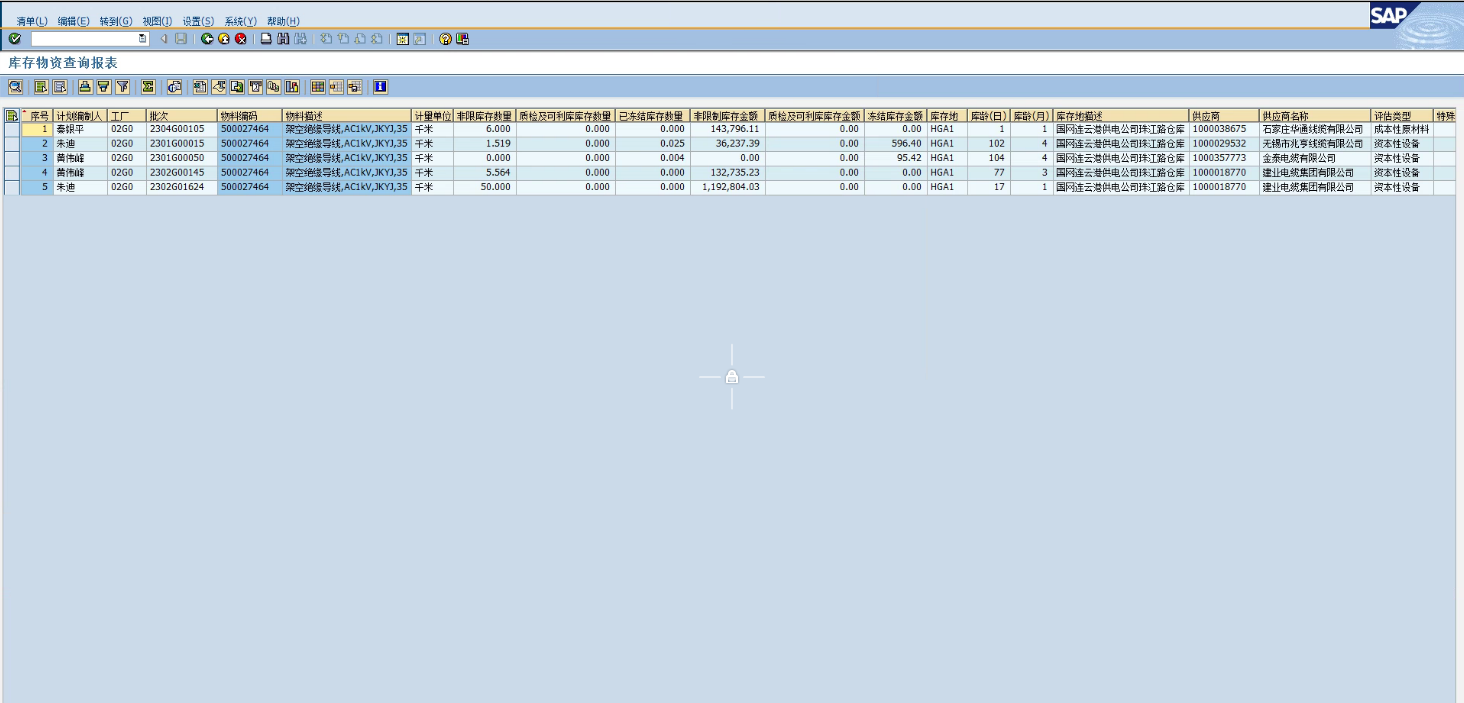Select row 3 using its row selector
1464x703 pixels.
tap(12, 158)
